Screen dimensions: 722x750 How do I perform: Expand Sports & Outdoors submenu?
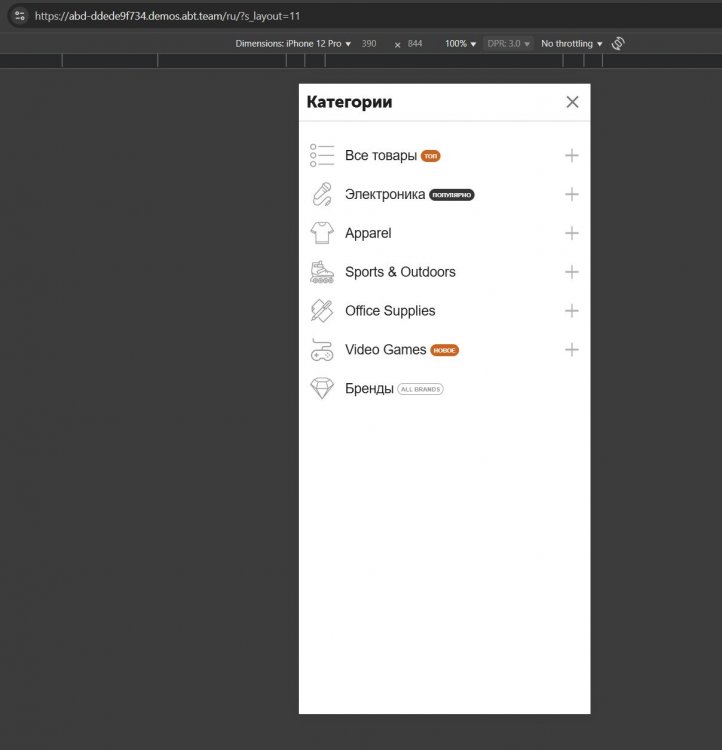point(571,272)
